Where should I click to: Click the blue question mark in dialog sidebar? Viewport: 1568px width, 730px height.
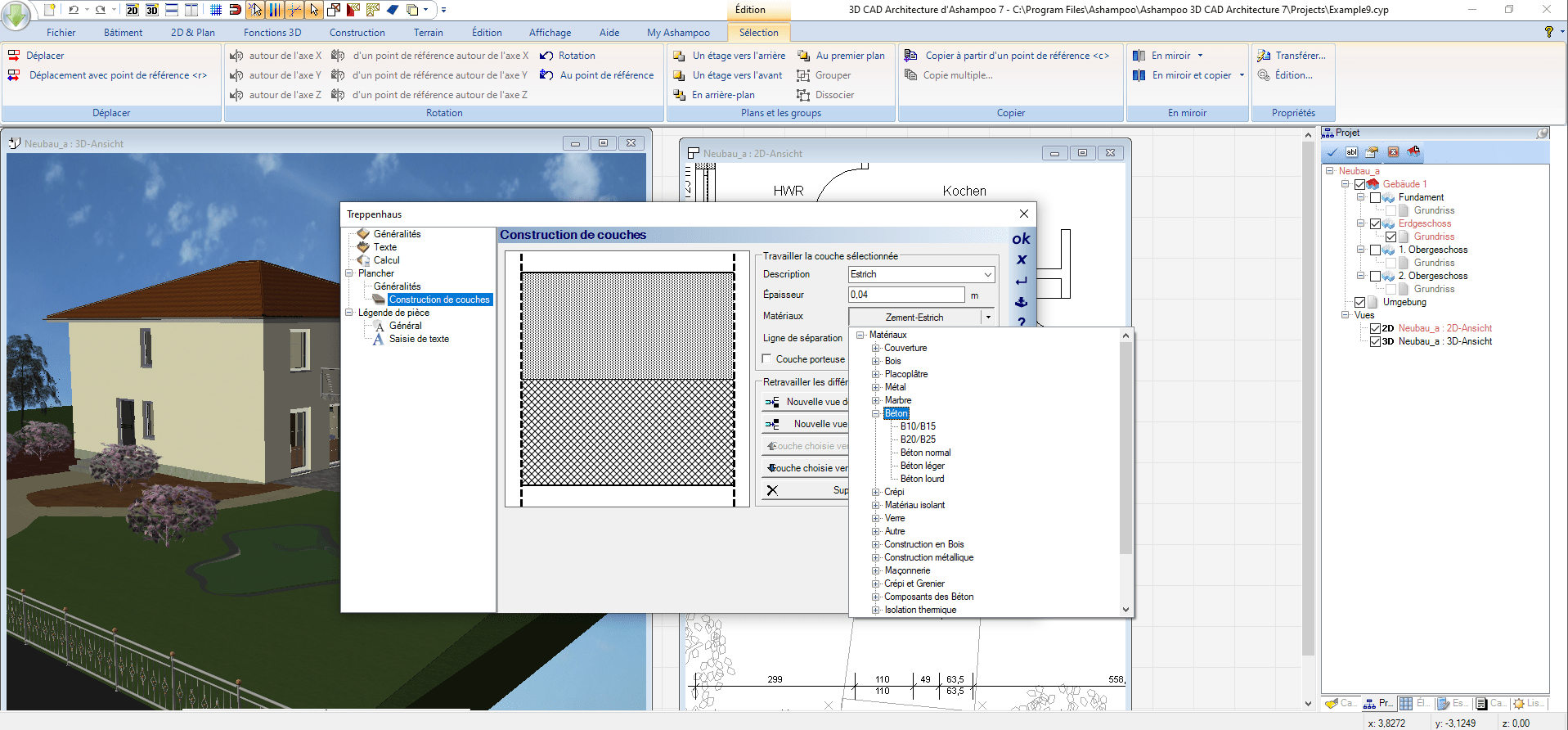point(1022,322)
